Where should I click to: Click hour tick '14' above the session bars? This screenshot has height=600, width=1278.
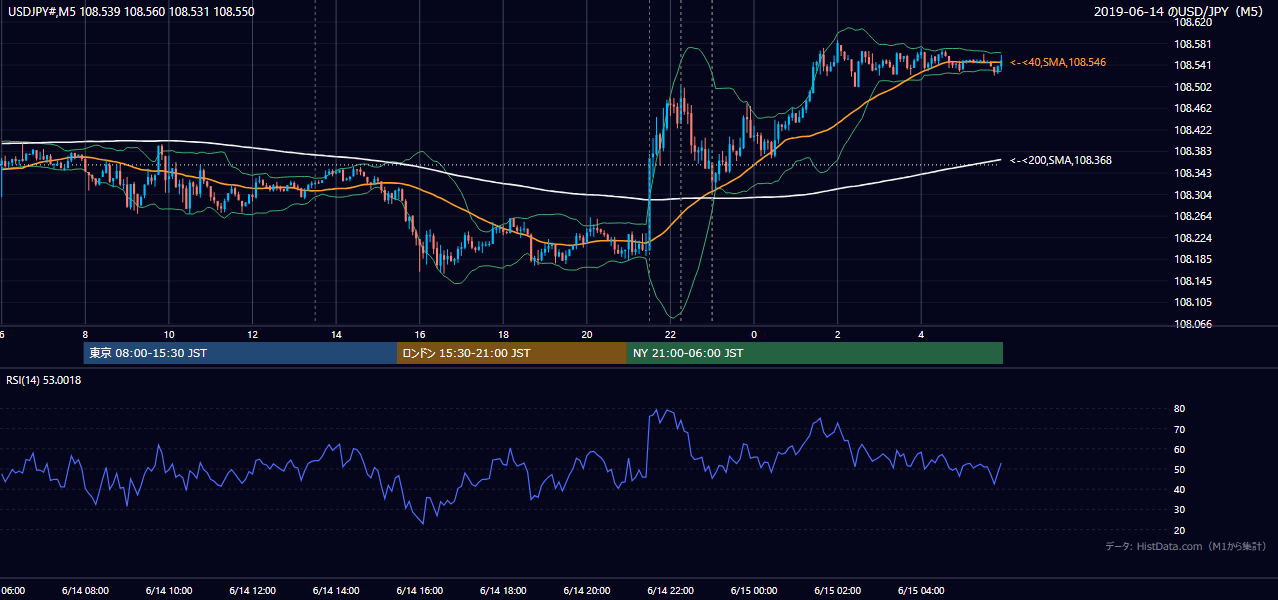pyautogui.click(x=336, y=335)
